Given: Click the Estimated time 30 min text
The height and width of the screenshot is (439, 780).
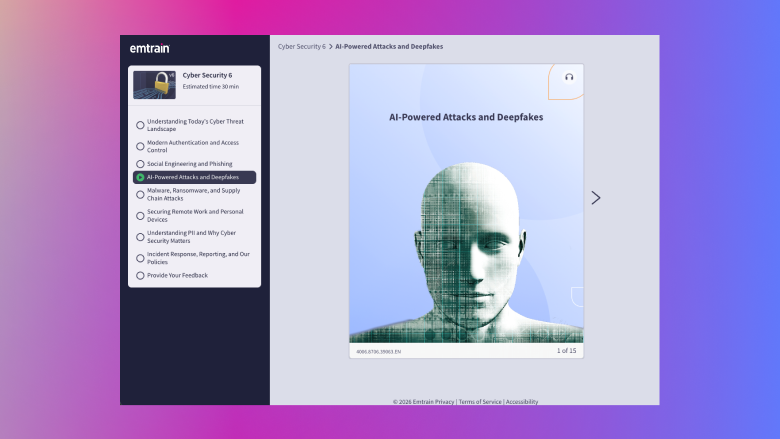Looking at the screenshot, I should (x=210, y=87).
